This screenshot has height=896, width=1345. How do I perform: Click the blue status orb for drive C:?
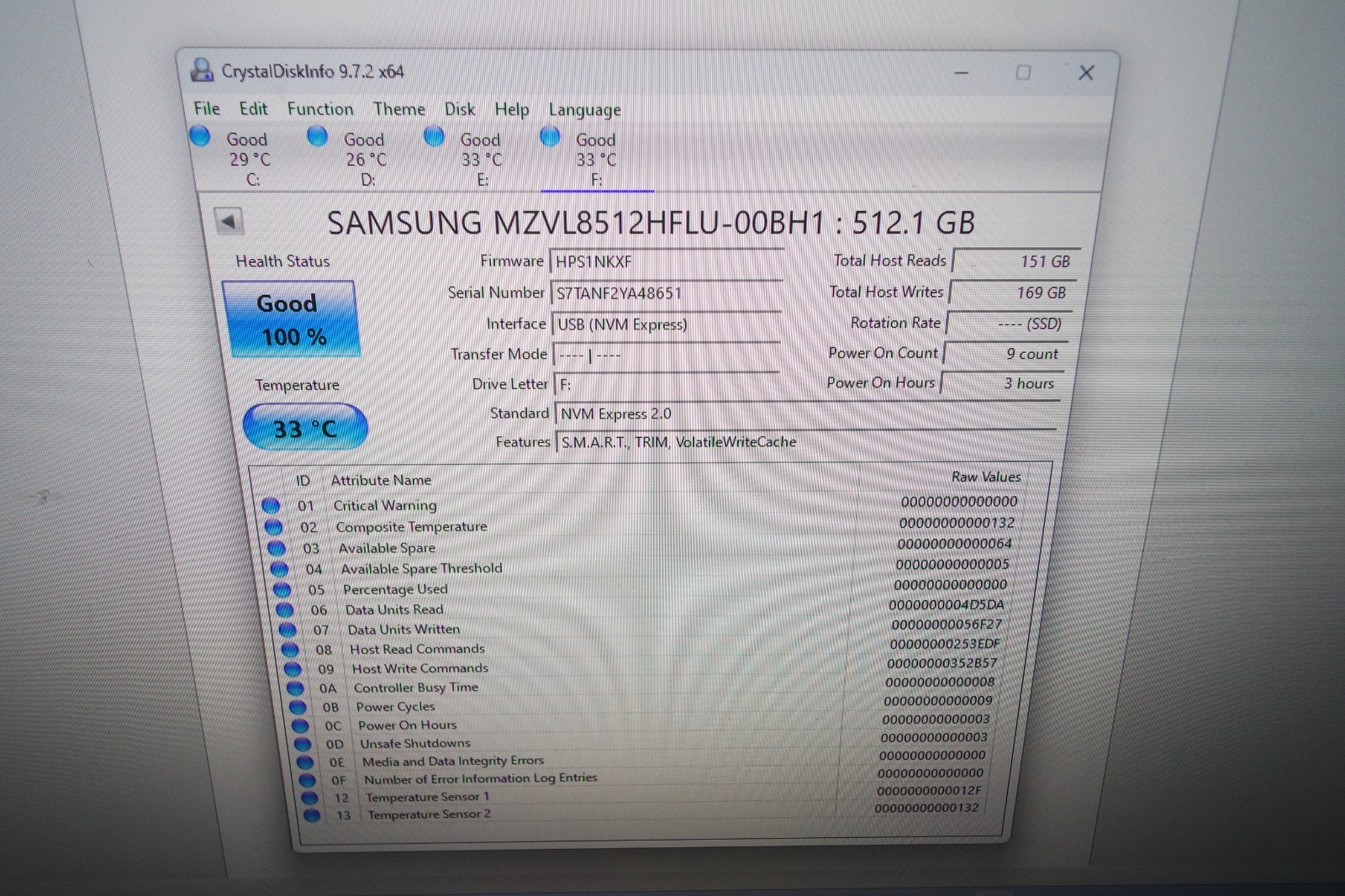[200, 135]
